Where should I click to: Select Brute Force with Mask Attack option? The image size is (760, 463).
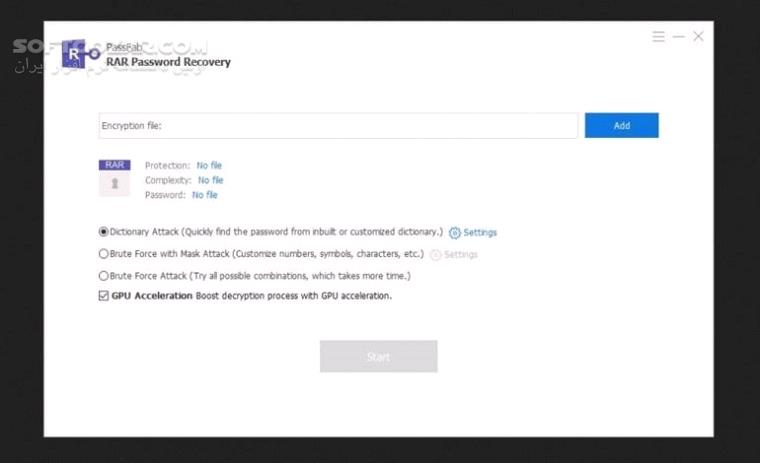click(103, 254)
